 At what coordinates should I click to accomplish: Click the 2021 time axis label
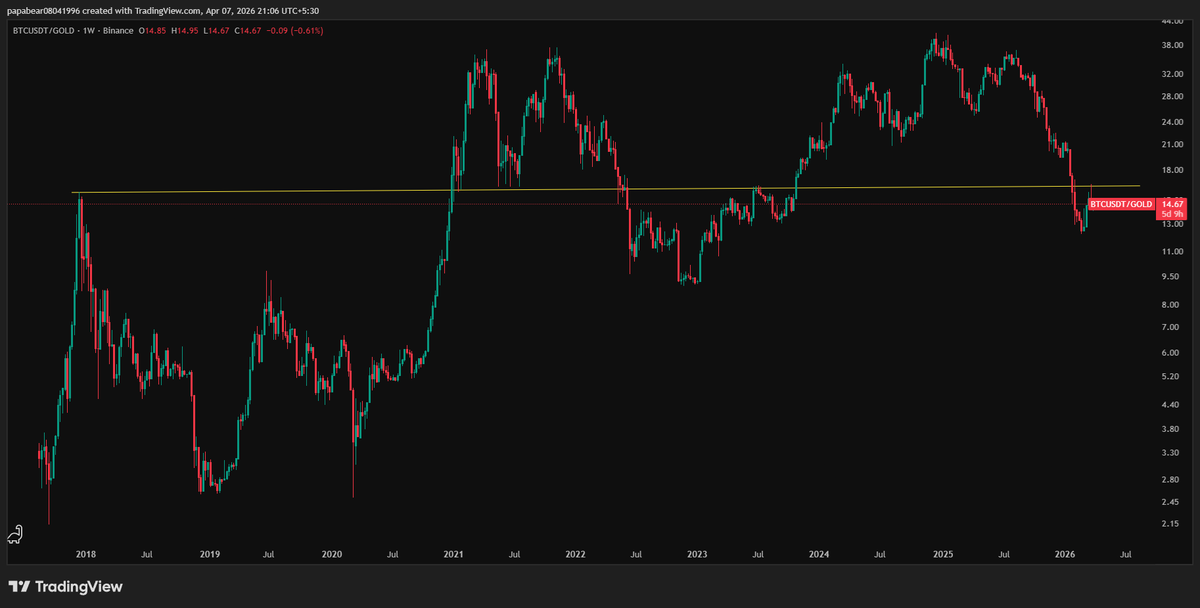pyautogui.click(x=453, y=553)
